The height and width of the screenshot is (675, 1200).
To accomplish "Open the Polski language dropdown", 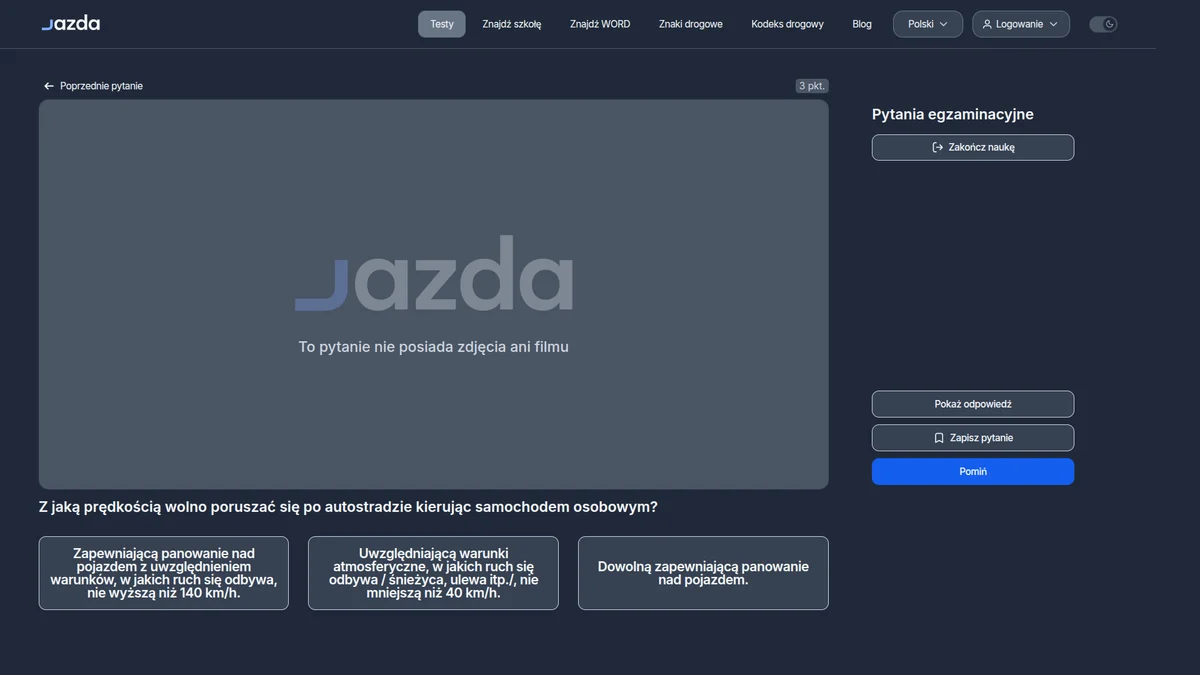I will pos(928,24).
